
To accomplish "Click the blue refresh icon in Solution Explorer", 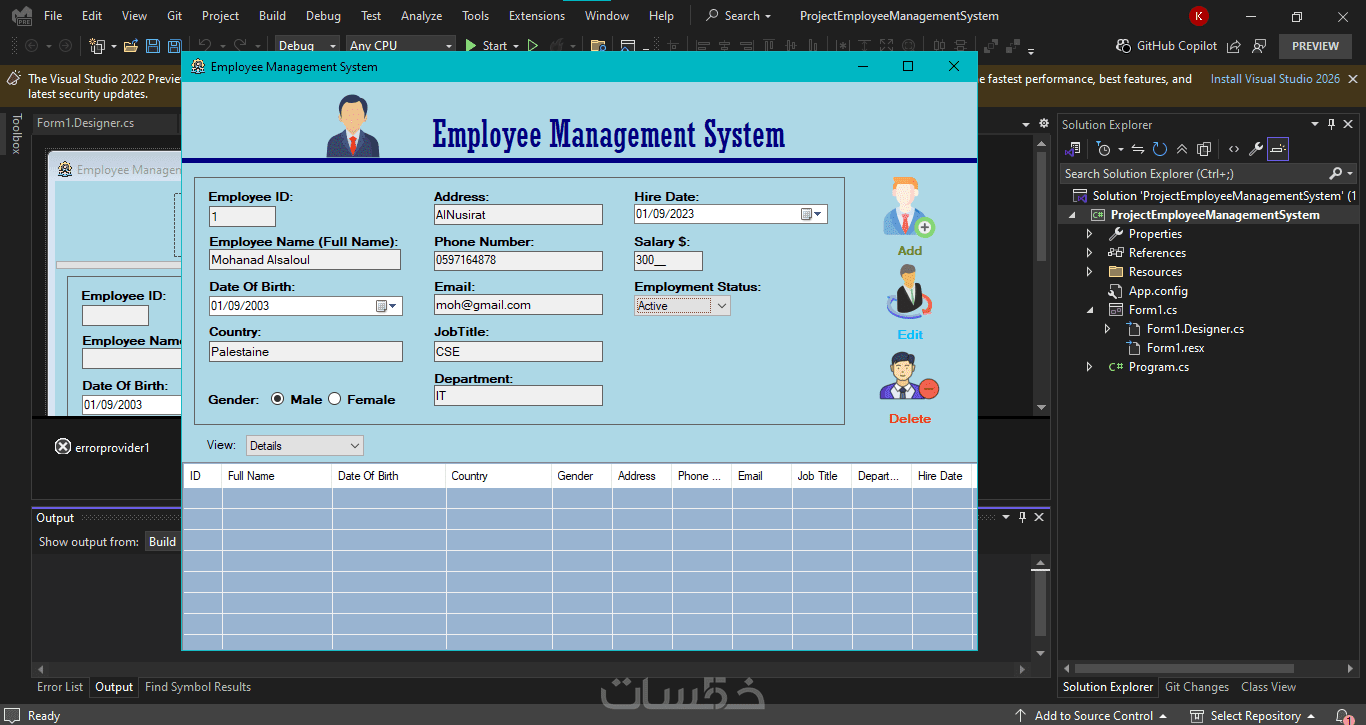I will coord(1159,149).
